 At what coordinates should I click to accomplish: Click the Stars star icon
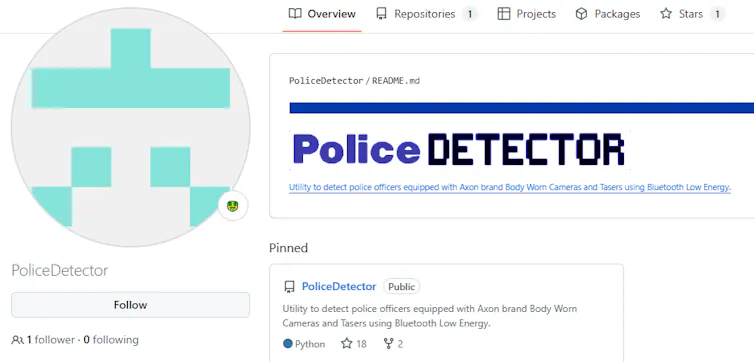(666, 14)
